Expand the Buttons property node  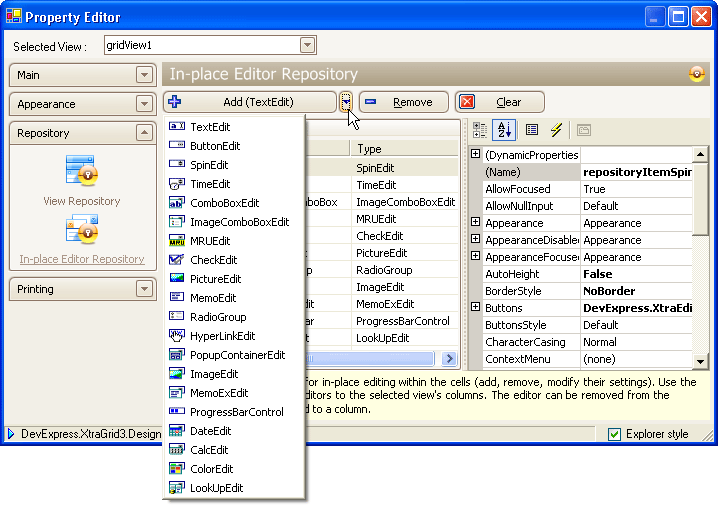(x=475, y=307)
